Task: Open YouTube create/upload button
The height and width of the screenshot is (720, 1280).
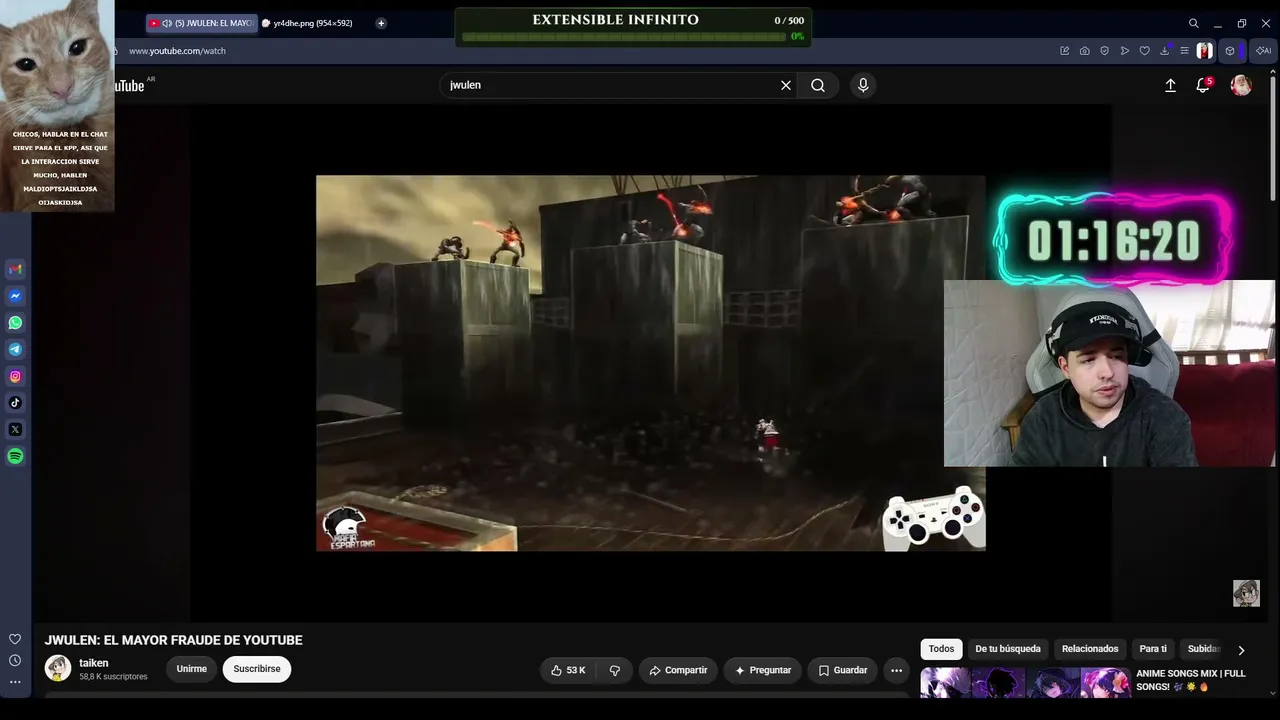Action: point(1170,86)
